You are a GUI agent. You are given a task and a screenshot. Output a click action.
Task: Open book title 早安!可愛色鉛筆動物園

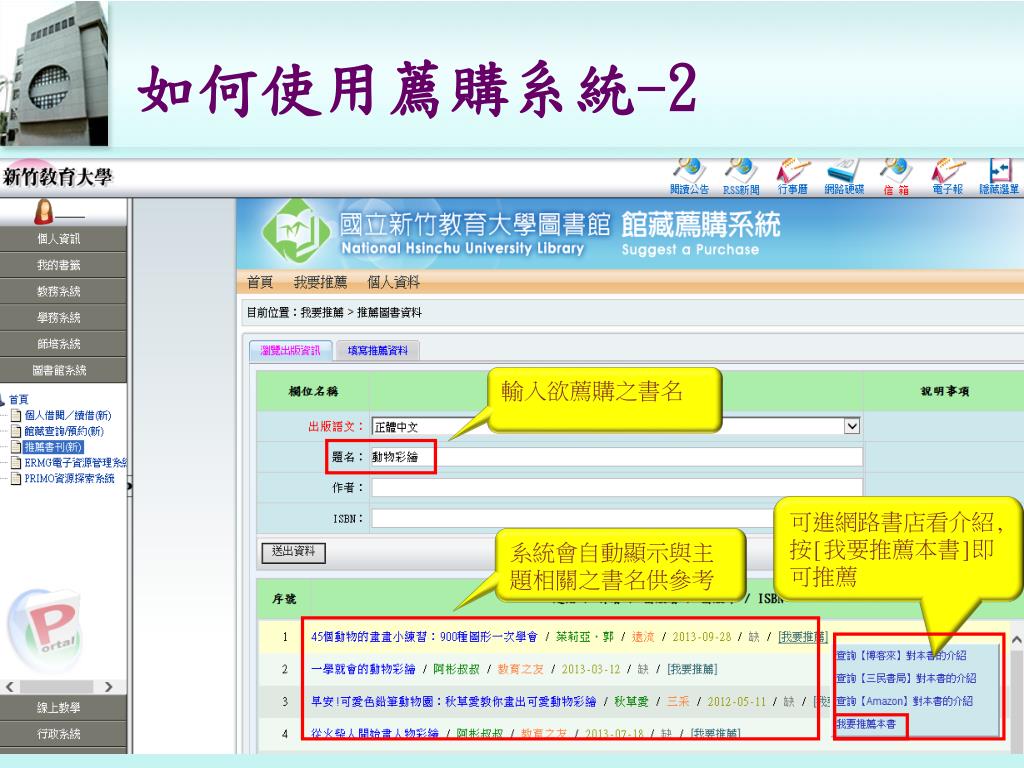453,701
